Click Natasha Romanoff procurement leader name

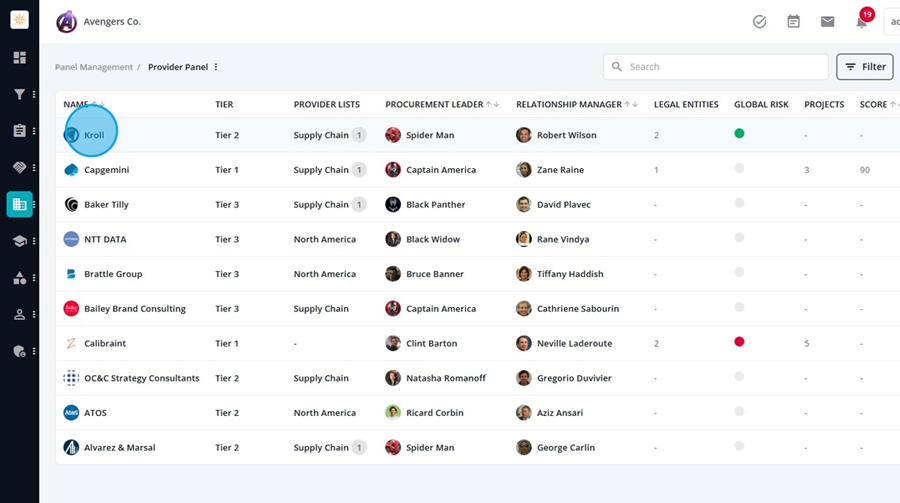click(446, 378)
